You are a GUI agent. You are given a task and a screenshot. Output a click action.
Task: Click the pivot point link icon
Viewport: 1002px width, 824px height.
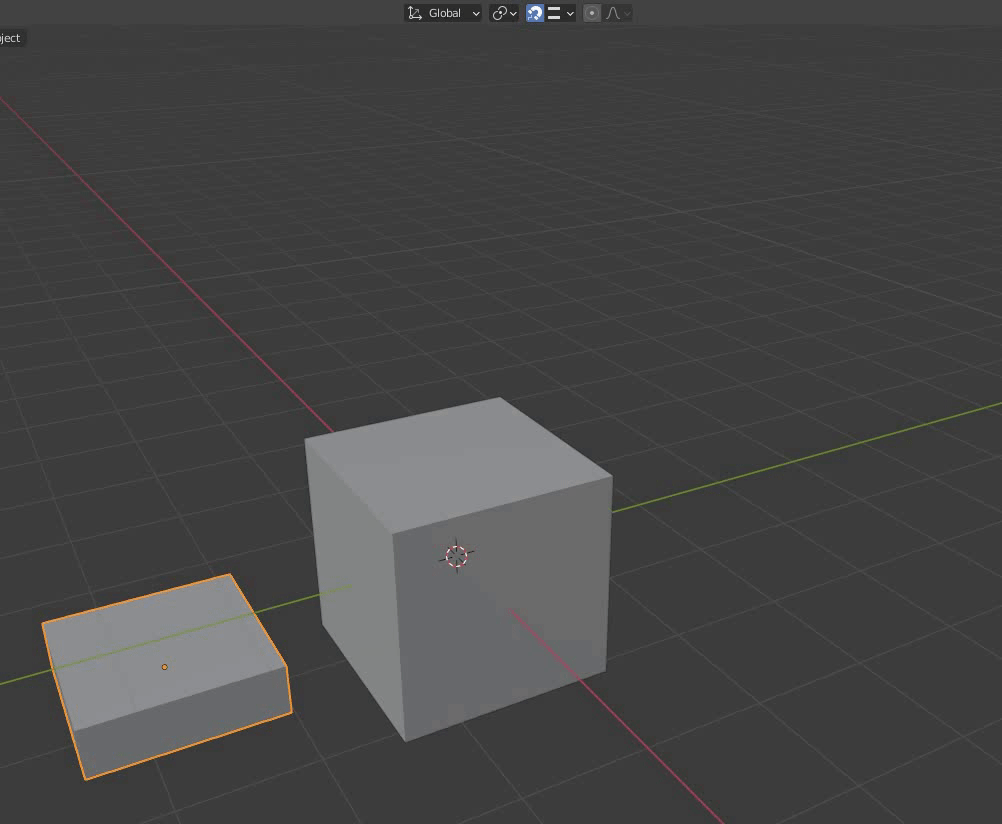(499, 13)
